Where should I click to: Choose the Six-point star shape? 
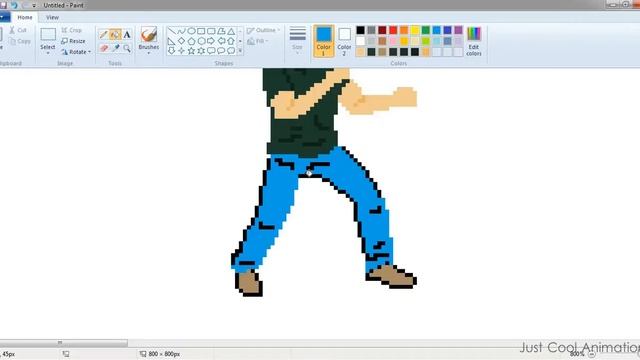[x=201, y=51]
